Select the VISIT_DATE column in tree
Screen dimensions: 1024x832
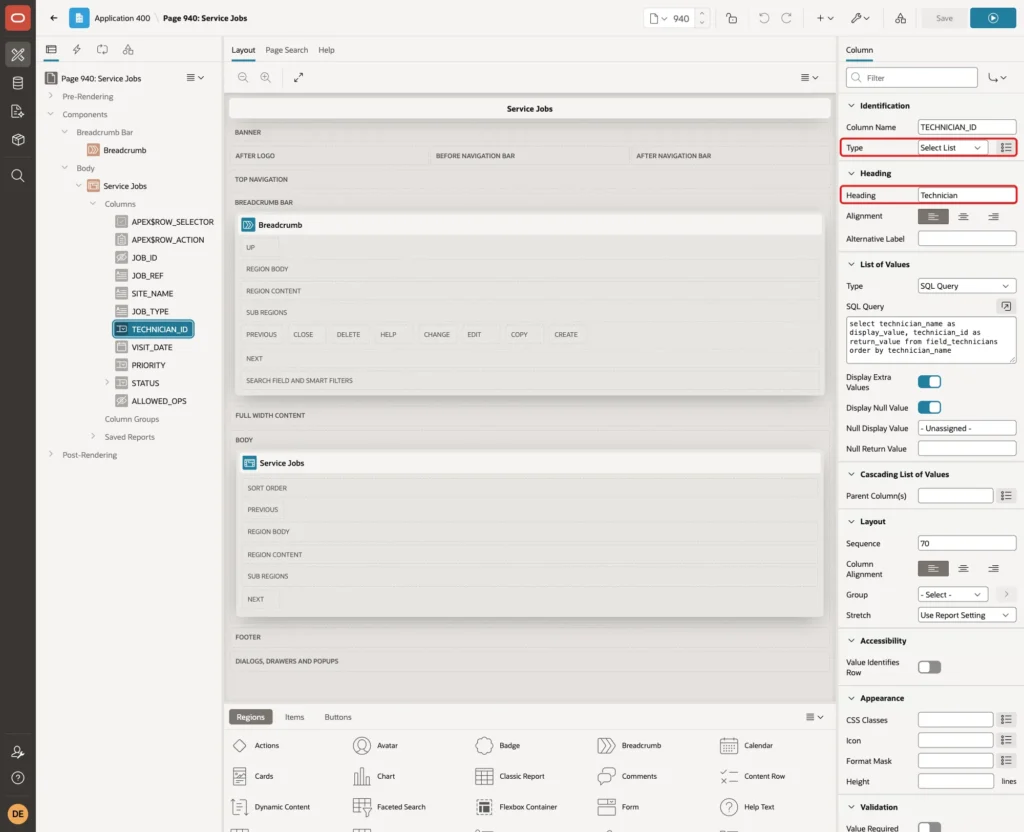(152, 347)
